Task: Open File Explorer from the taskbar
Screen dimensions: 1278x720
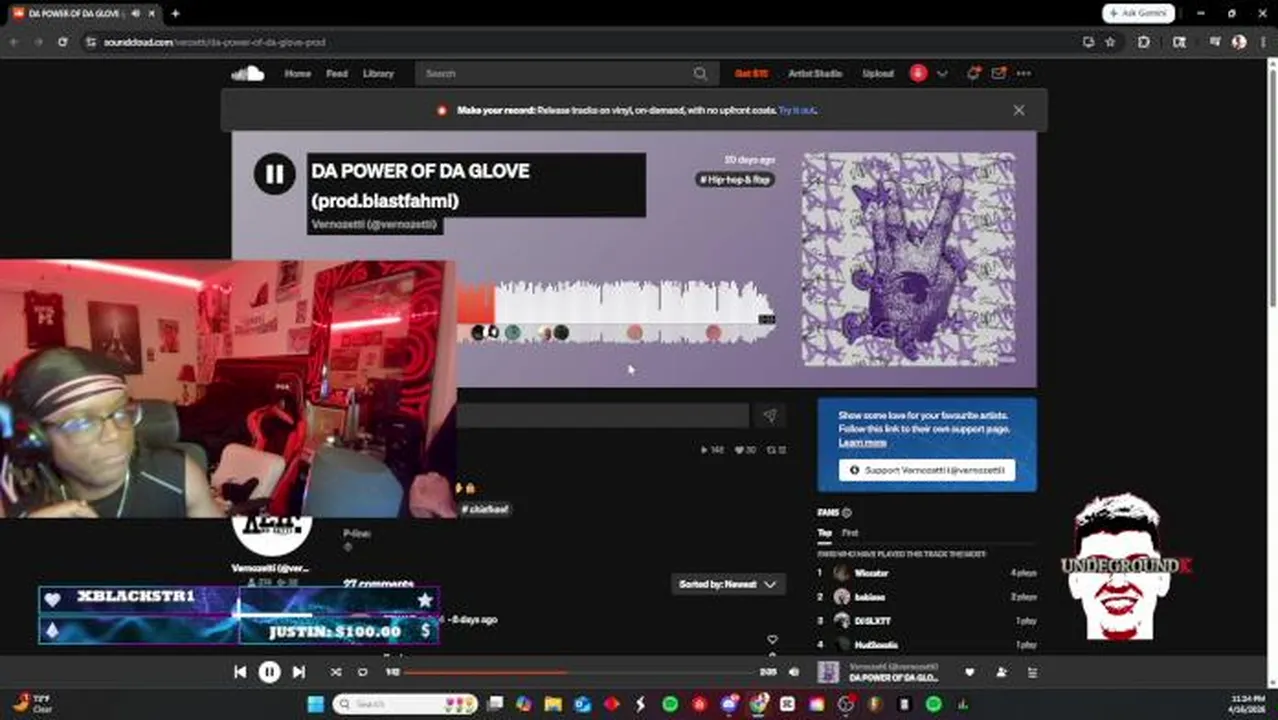Action: click(553, 704)
